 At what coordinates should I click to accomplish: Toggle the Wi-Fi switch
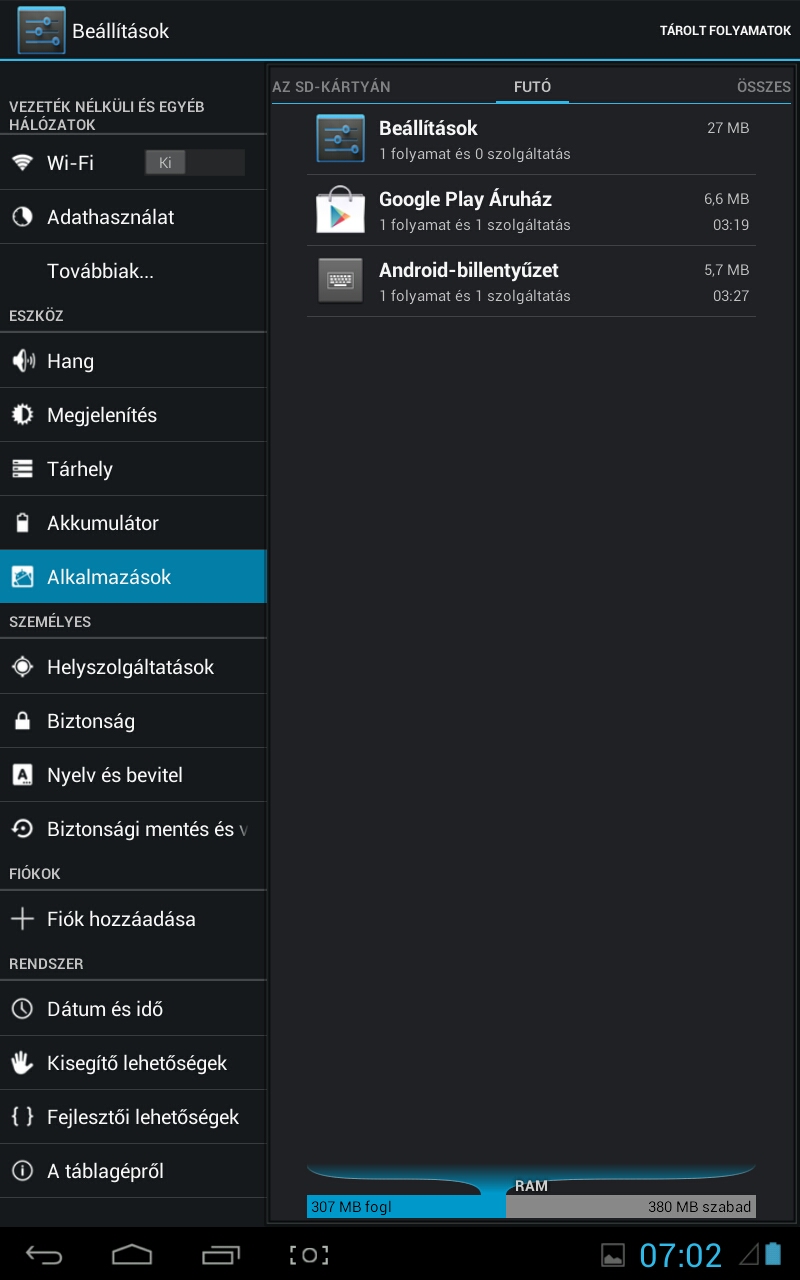[194, 163]
